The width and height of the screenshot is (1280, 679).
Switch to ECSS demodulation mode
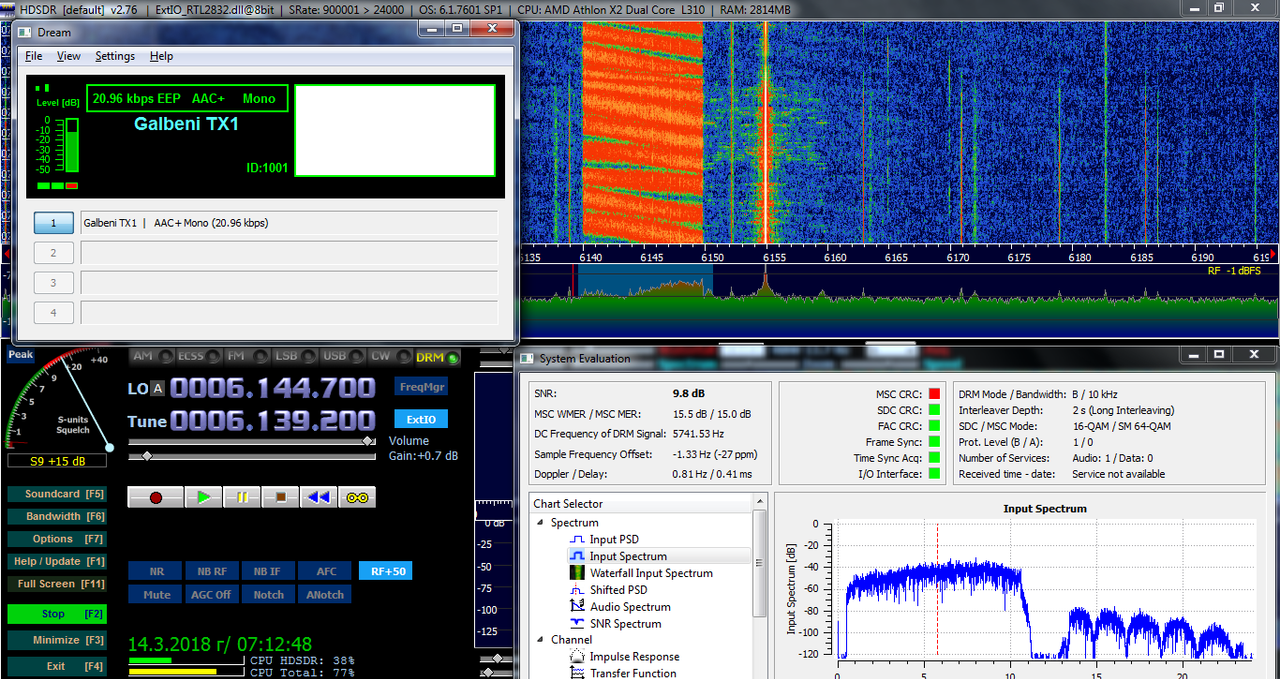[199, 356]
